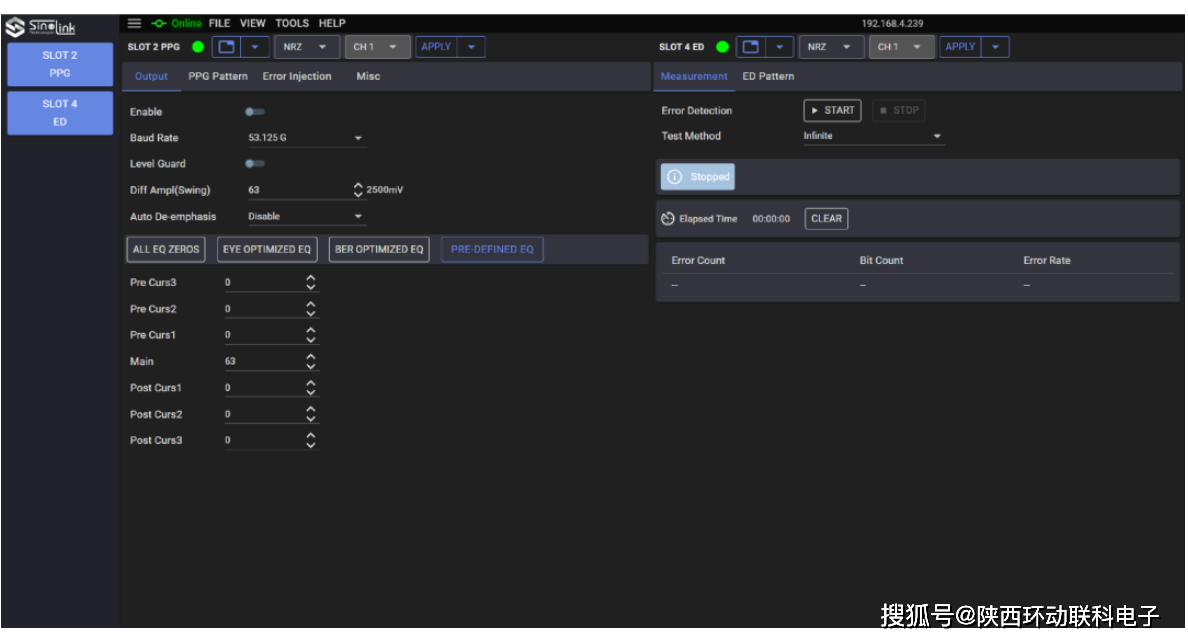Start error detection with START button
Screen dimensions: 1188x642
(832, 111)
